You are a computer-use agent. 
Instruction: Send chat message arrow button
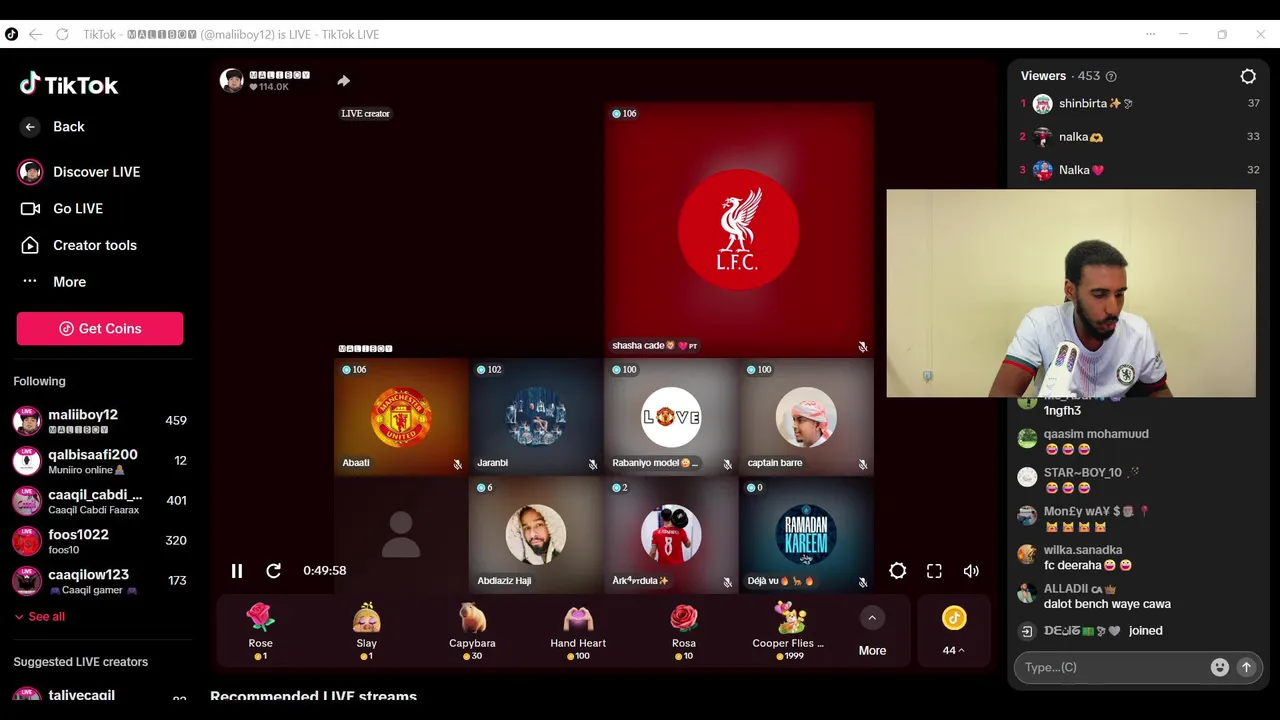pyautogui.click(x=1246, y=667)
